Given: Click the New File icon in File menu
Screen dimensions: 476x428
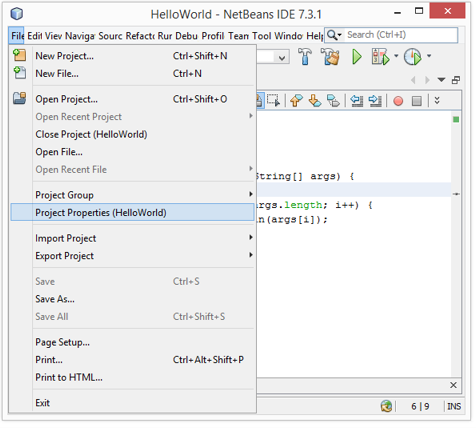Looking at the screenshot, I should tap(19, 73).
